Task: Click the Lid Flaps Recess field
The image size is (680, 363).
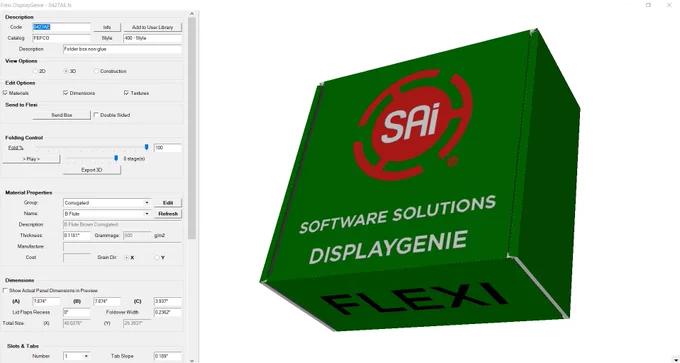Action: click(x=77, y=312)
